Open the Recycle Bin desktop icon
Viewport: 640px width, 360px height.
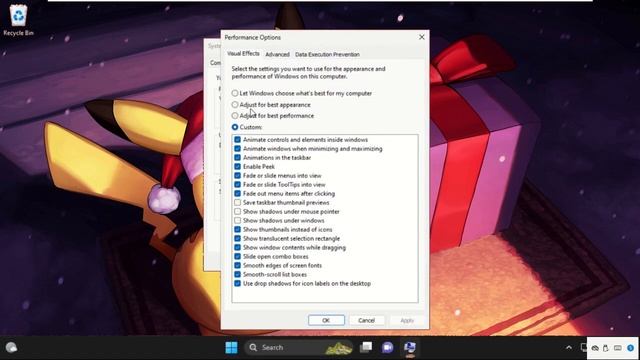18,20
